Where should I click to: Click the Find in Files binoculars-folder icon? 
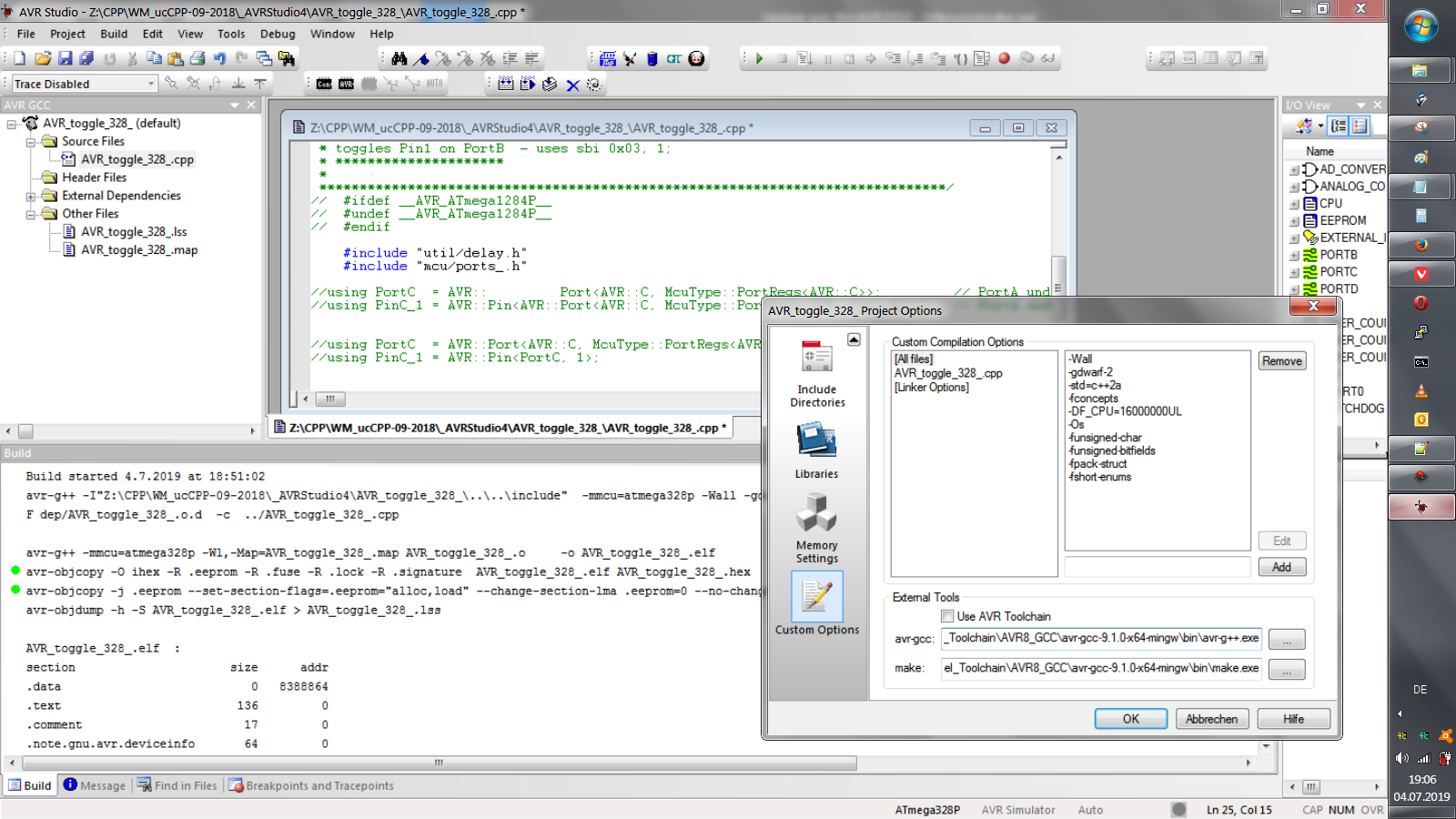(287, 58)
